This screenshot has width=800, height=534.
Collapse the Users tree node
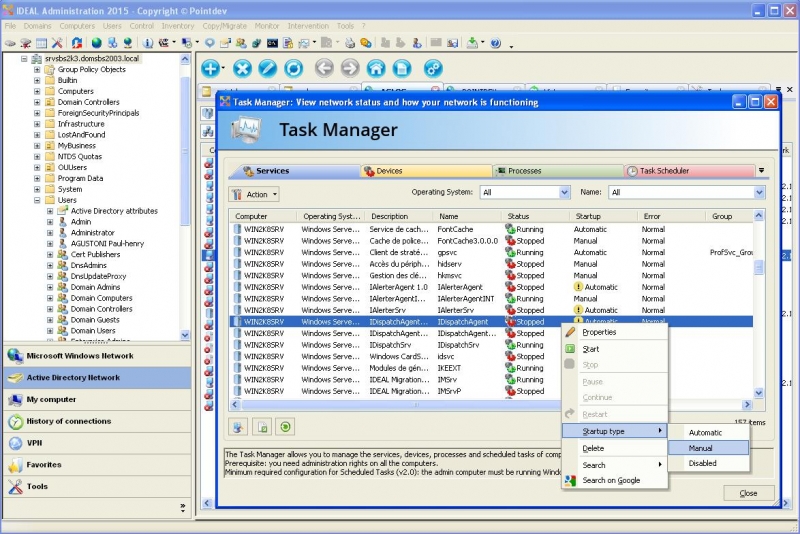coord(37,200)
